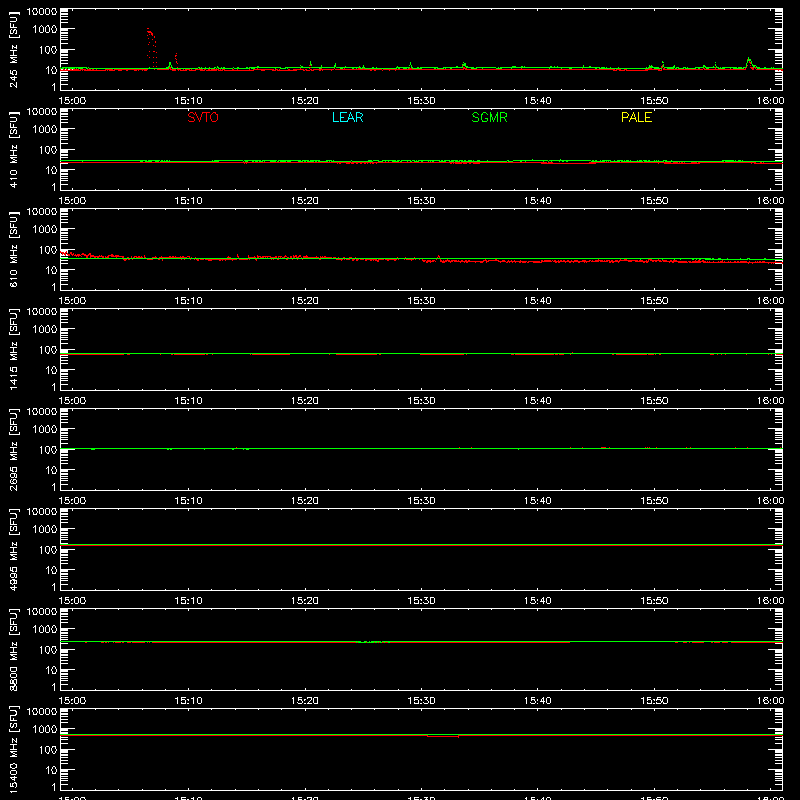Image resolution: width=800 pixels, height=800 pixels.
Task: Click the green peak near 15:58 in the 245 MHz plot
Action: (748, 63)
